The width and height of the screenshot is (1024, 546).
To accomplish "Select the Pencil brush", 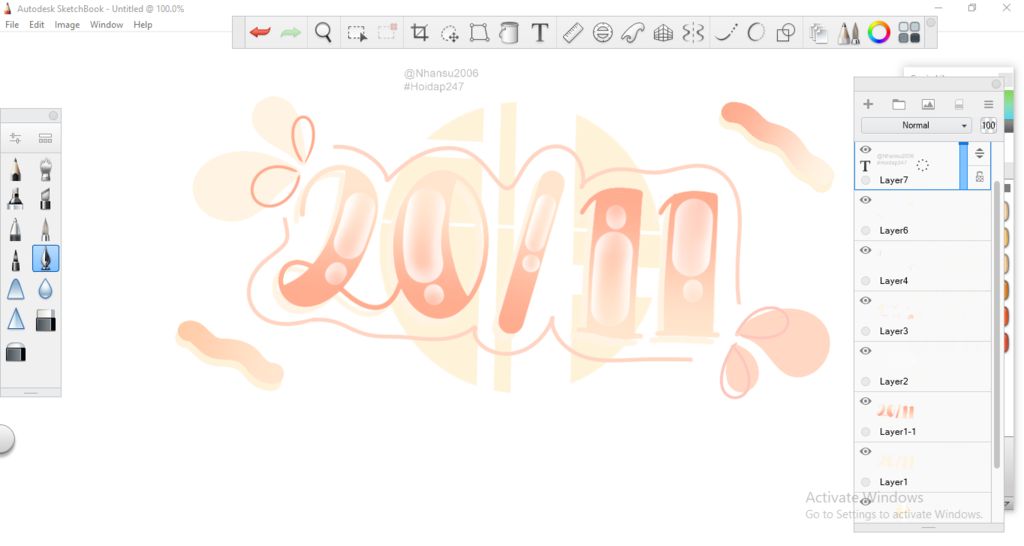I will [16, 169].
